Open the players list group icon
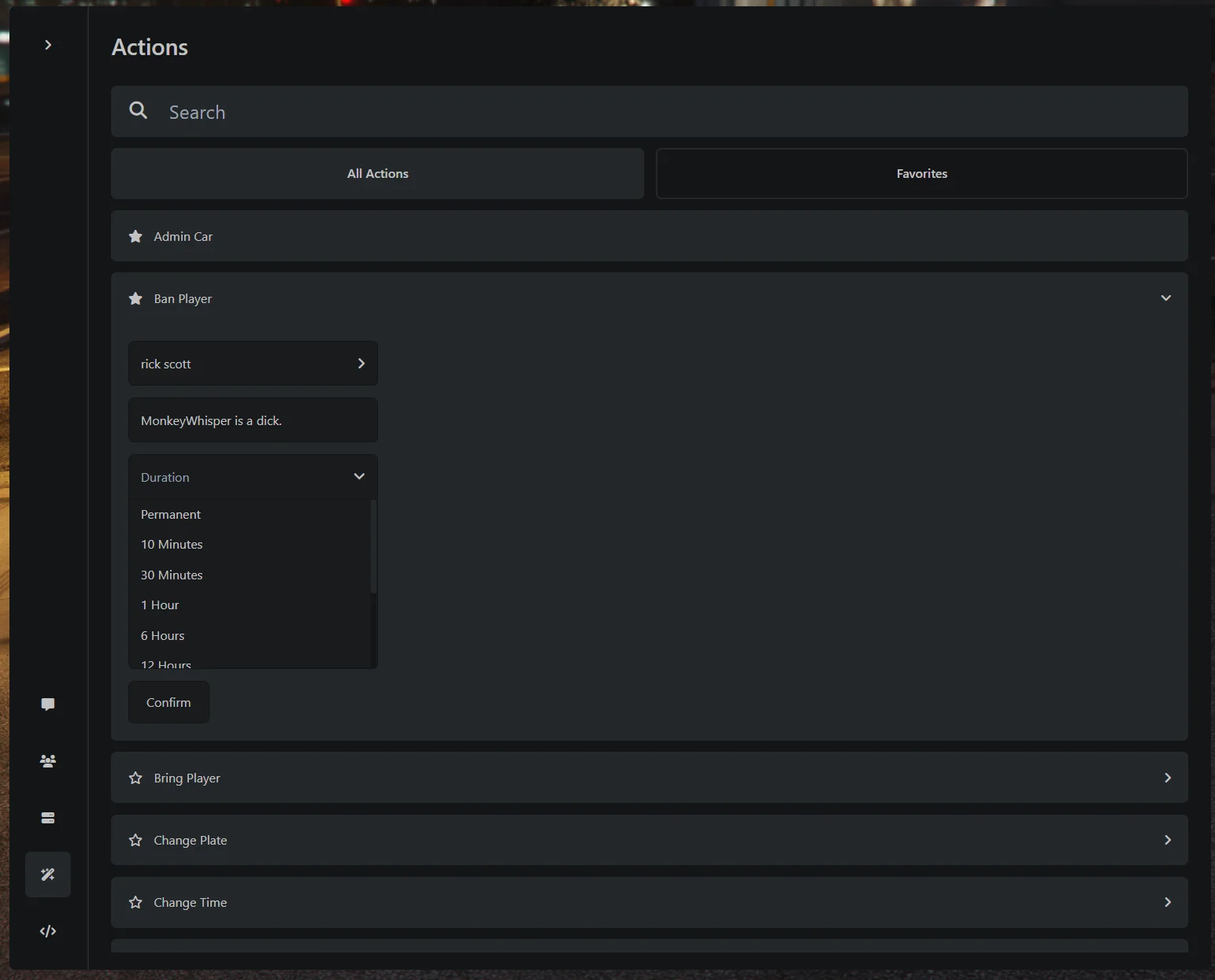Screen dimensions: 1215x980 tap(48, 761)
